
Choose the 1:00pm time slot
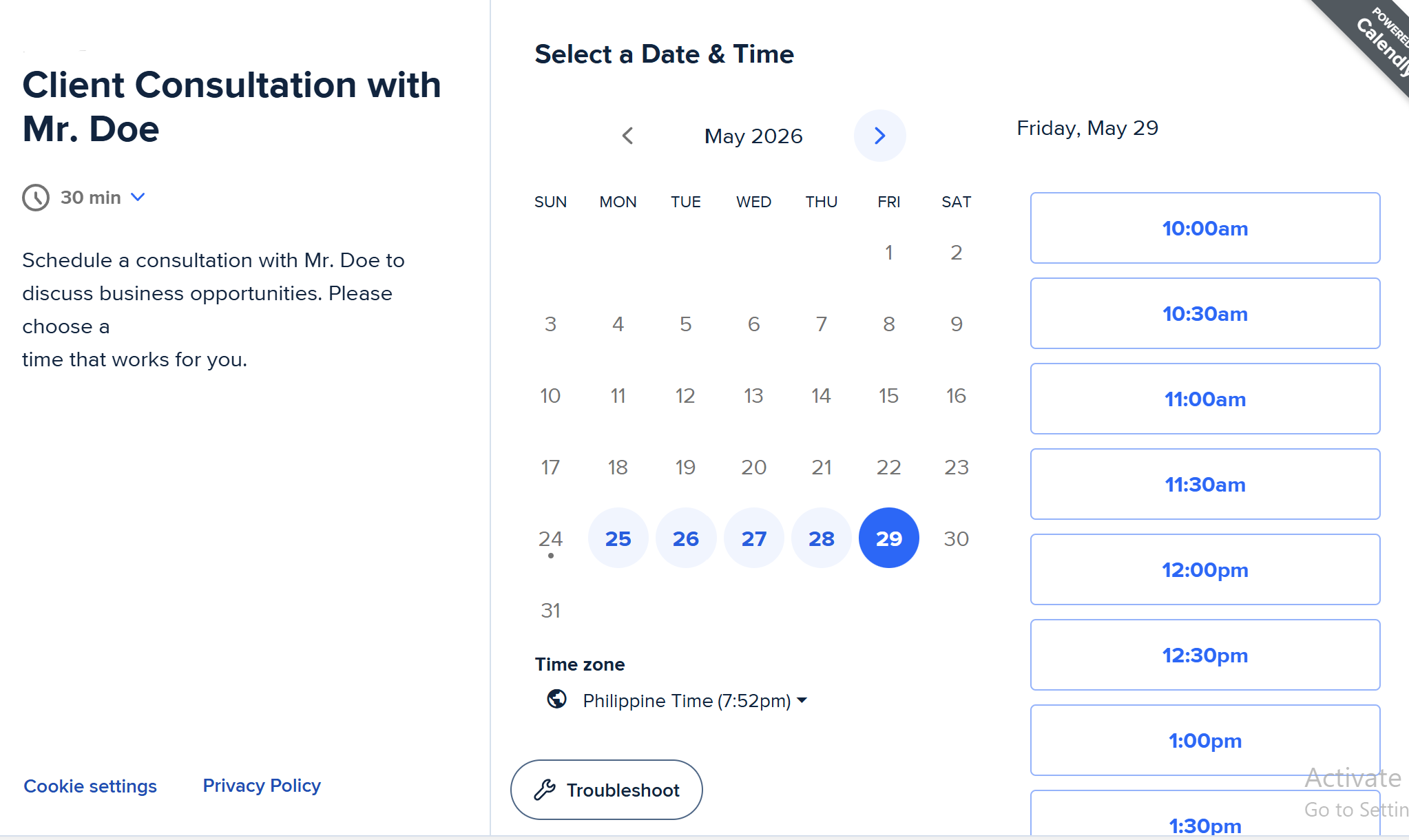[1205, 740]
